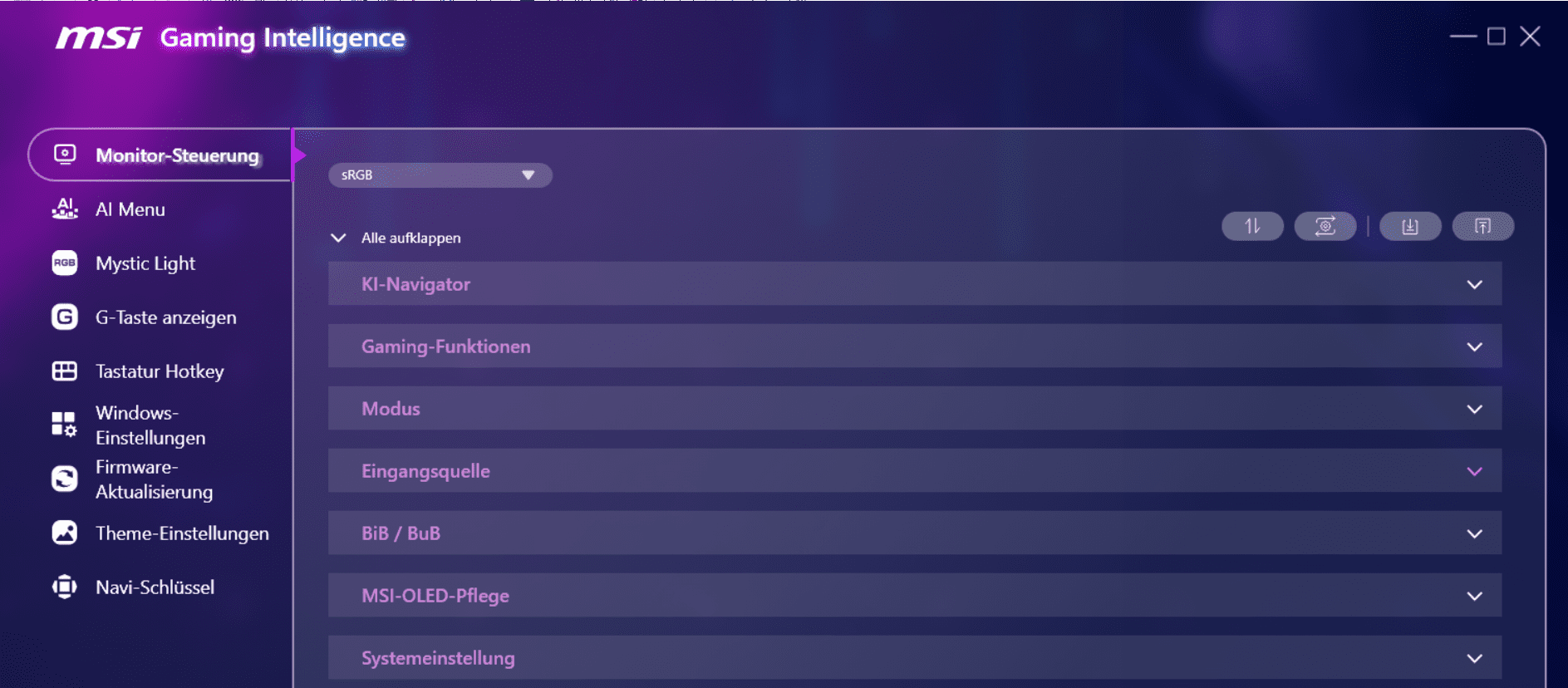Minimize the Gaming Intelligence window

click(1463, 37)
